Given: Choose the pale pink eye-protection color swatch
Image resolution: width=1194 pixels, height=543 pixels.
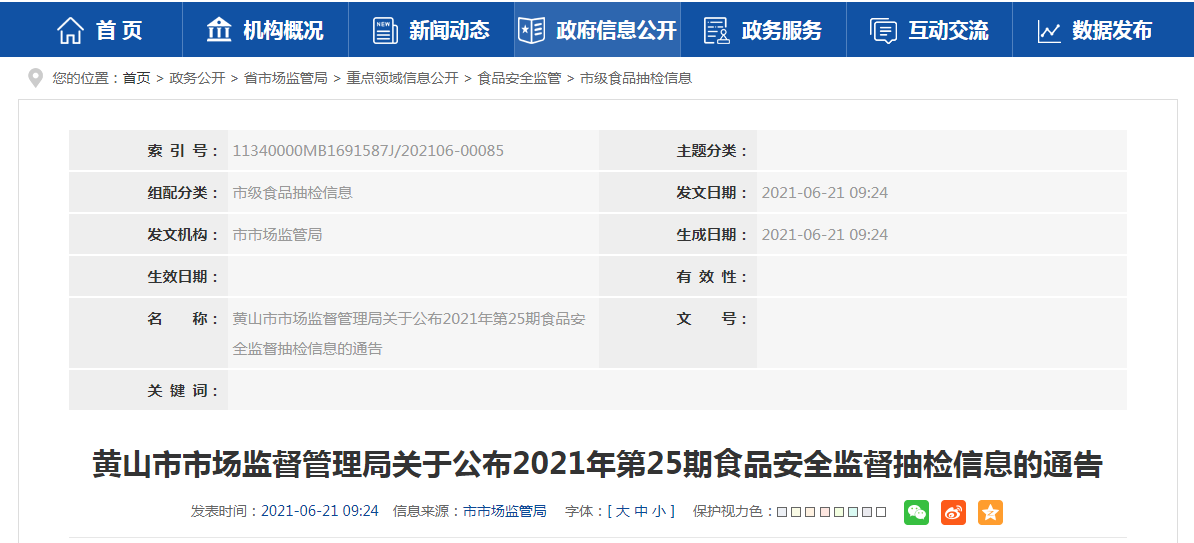Looking at the screenshot, I should tap(825, 512).
